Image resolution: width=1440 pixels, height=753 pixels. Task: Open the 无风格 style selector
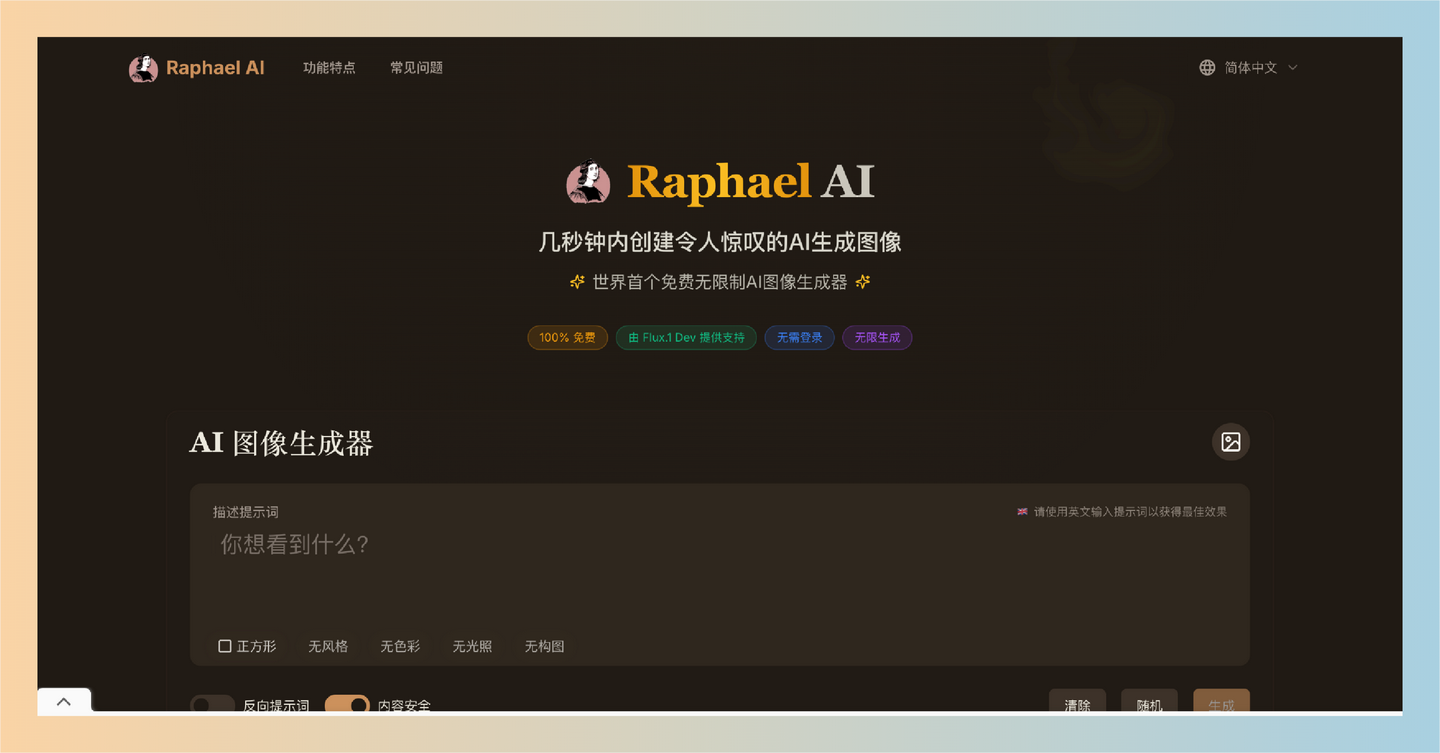coord(328,646)
